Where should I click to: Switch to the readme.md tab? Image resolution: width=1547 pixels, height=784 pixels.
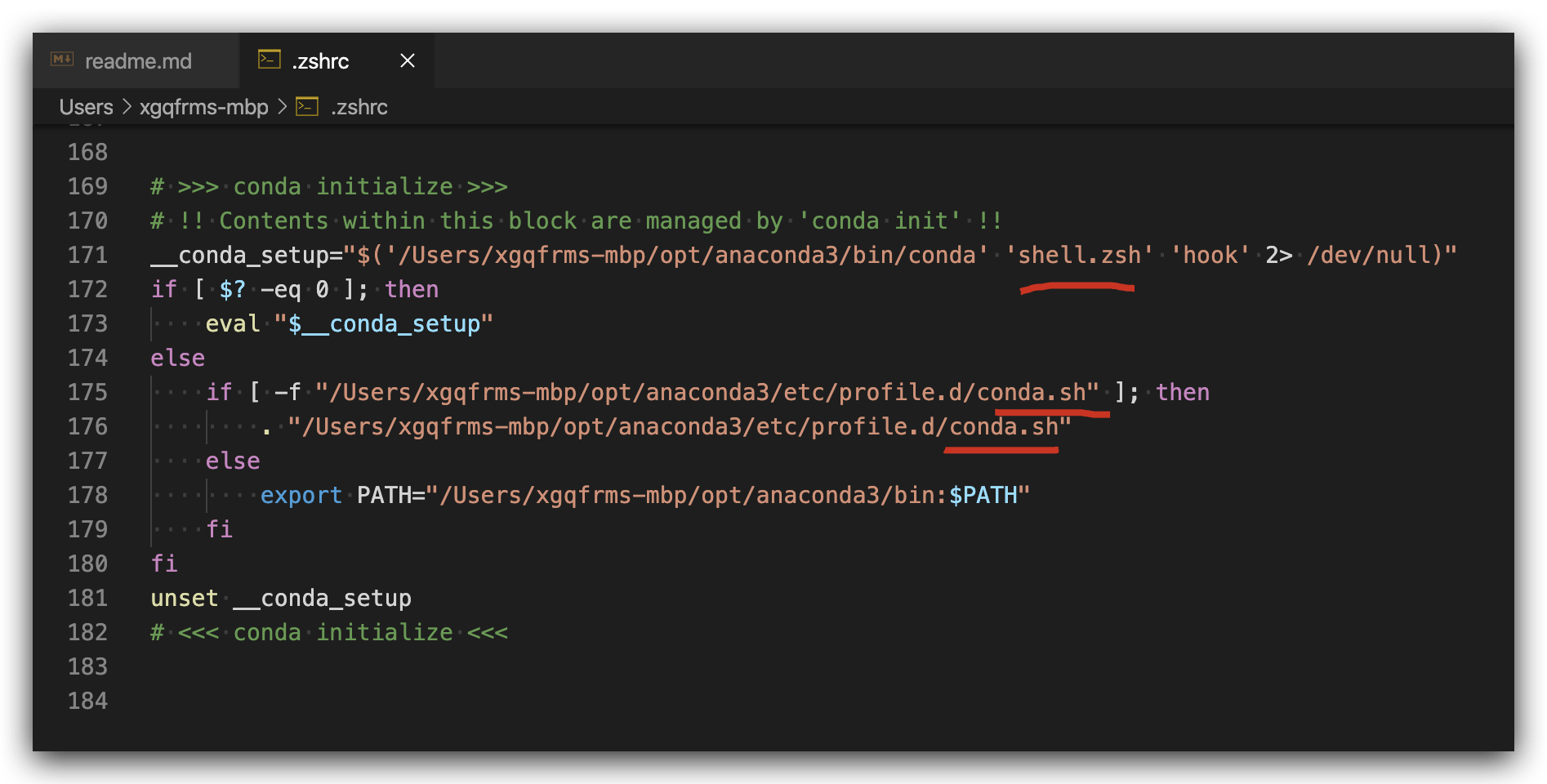137,61
